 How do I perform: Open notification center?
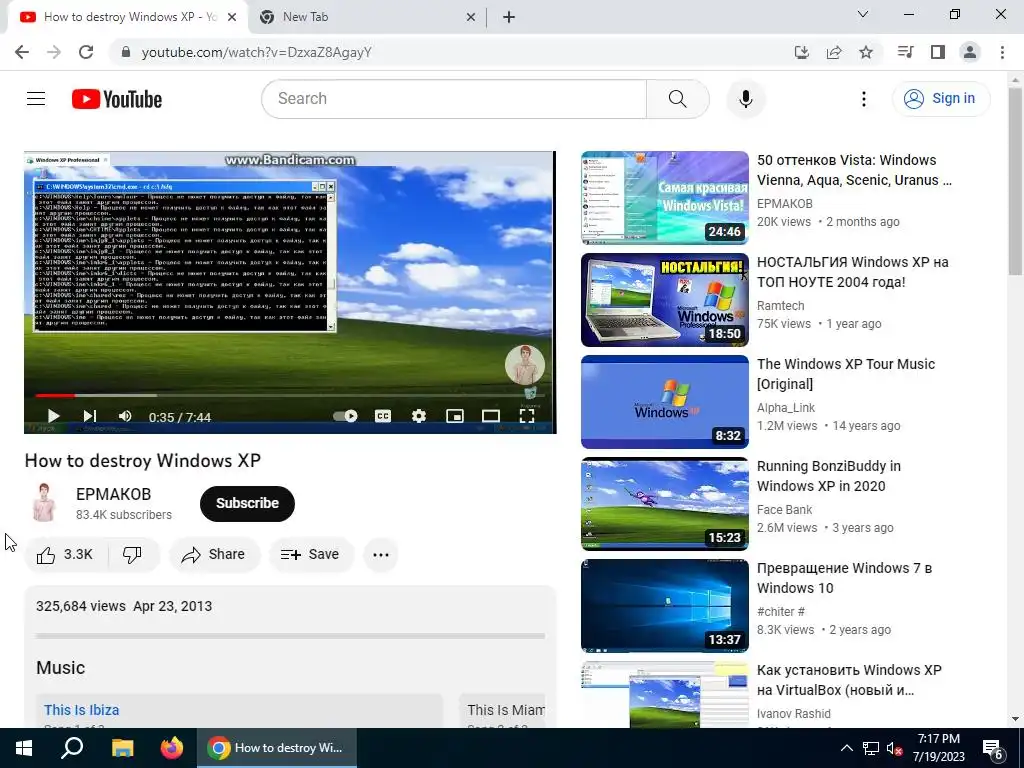pos(993,749)
